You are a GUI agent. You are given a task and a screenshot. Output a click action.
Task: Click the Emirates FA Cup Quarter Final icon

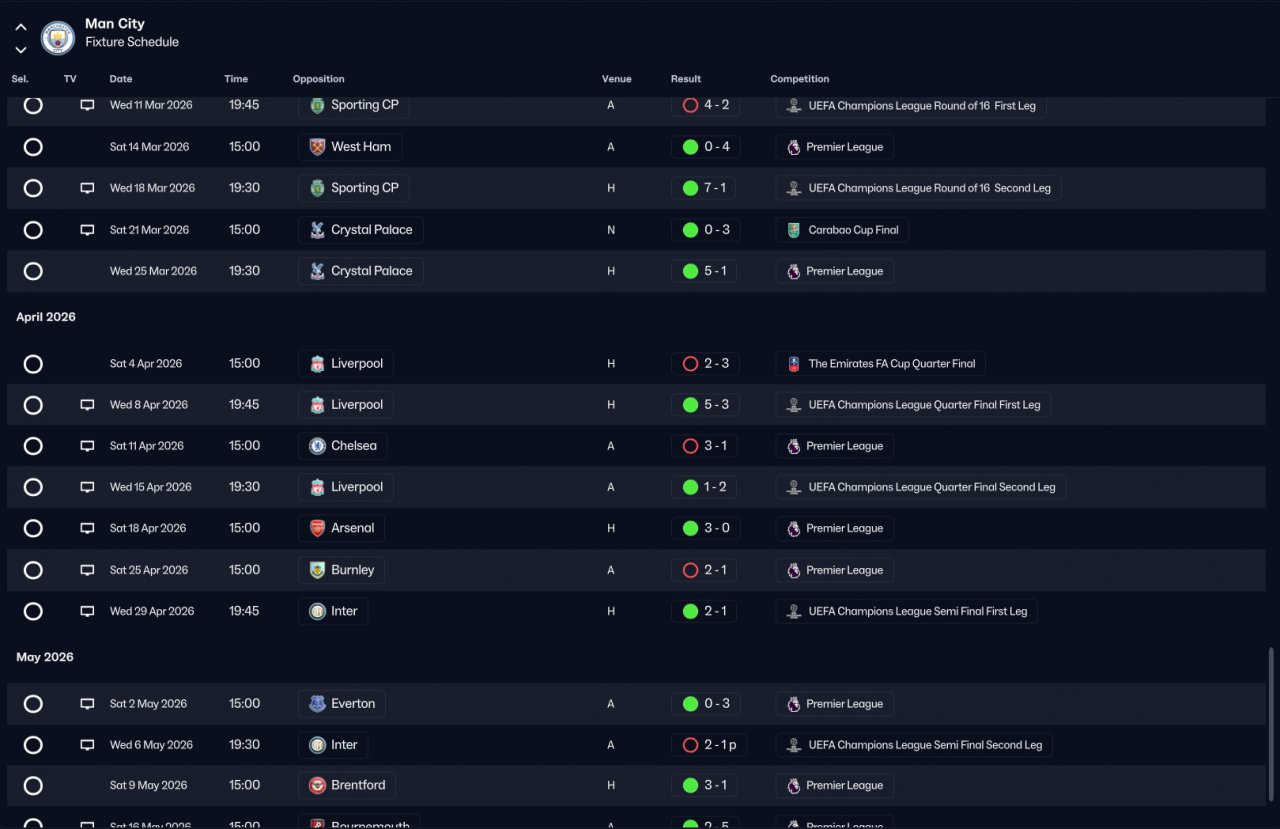point(793,364)
